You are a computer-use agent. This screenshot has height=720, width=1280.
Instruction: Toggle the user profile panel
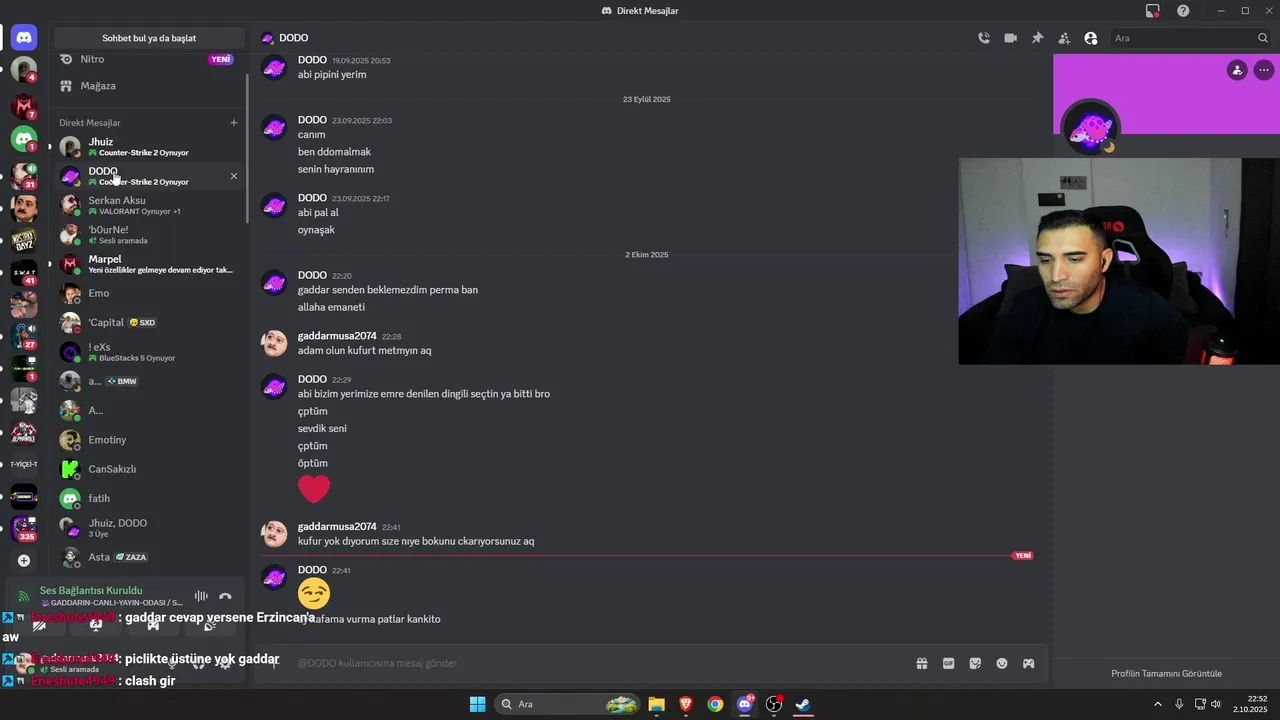1091,38
